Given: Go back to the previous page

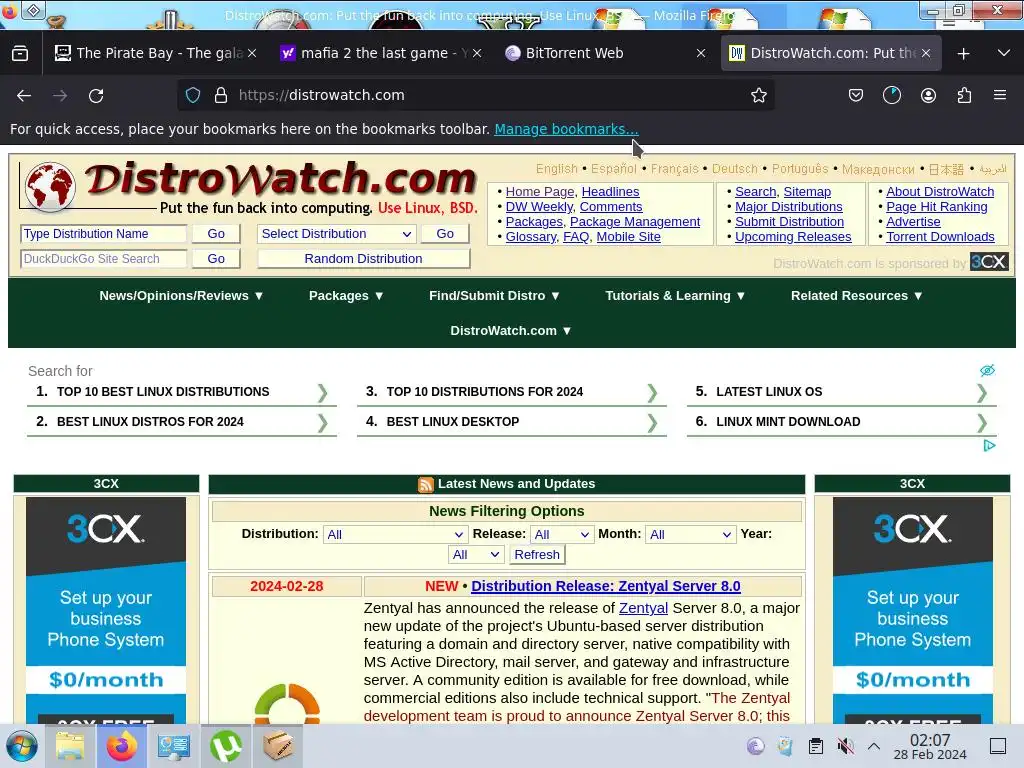Looking at the screenshot, I should 24,95.
